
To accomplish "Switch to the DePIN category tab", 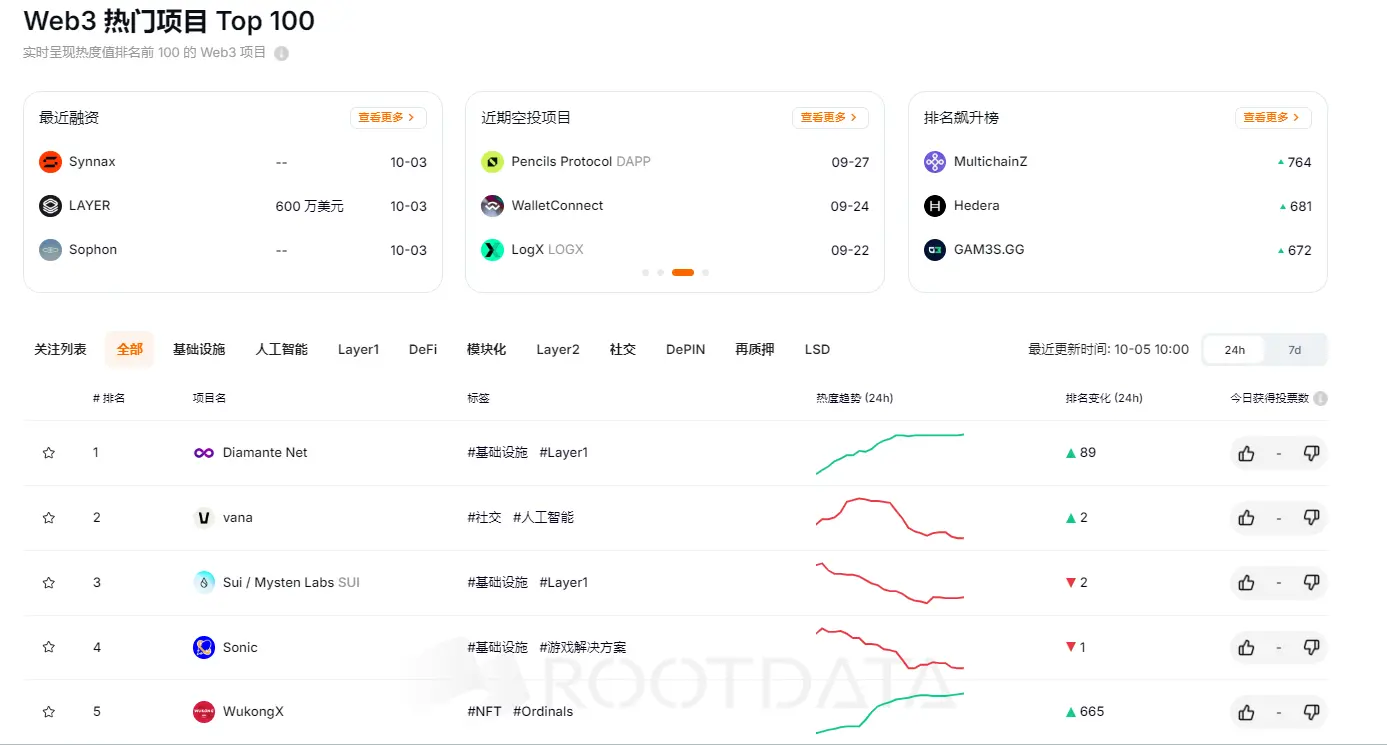I will (x=685, y=349).
